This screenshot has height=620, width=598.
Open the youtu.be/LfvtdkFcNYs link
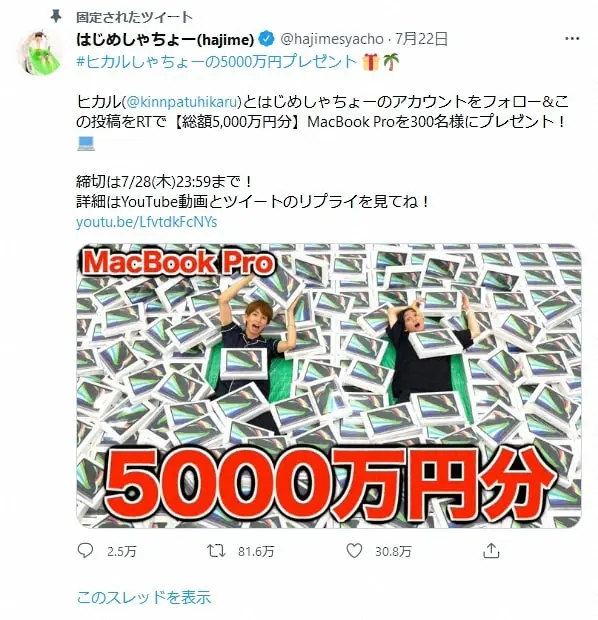click(x=147, y=222)
